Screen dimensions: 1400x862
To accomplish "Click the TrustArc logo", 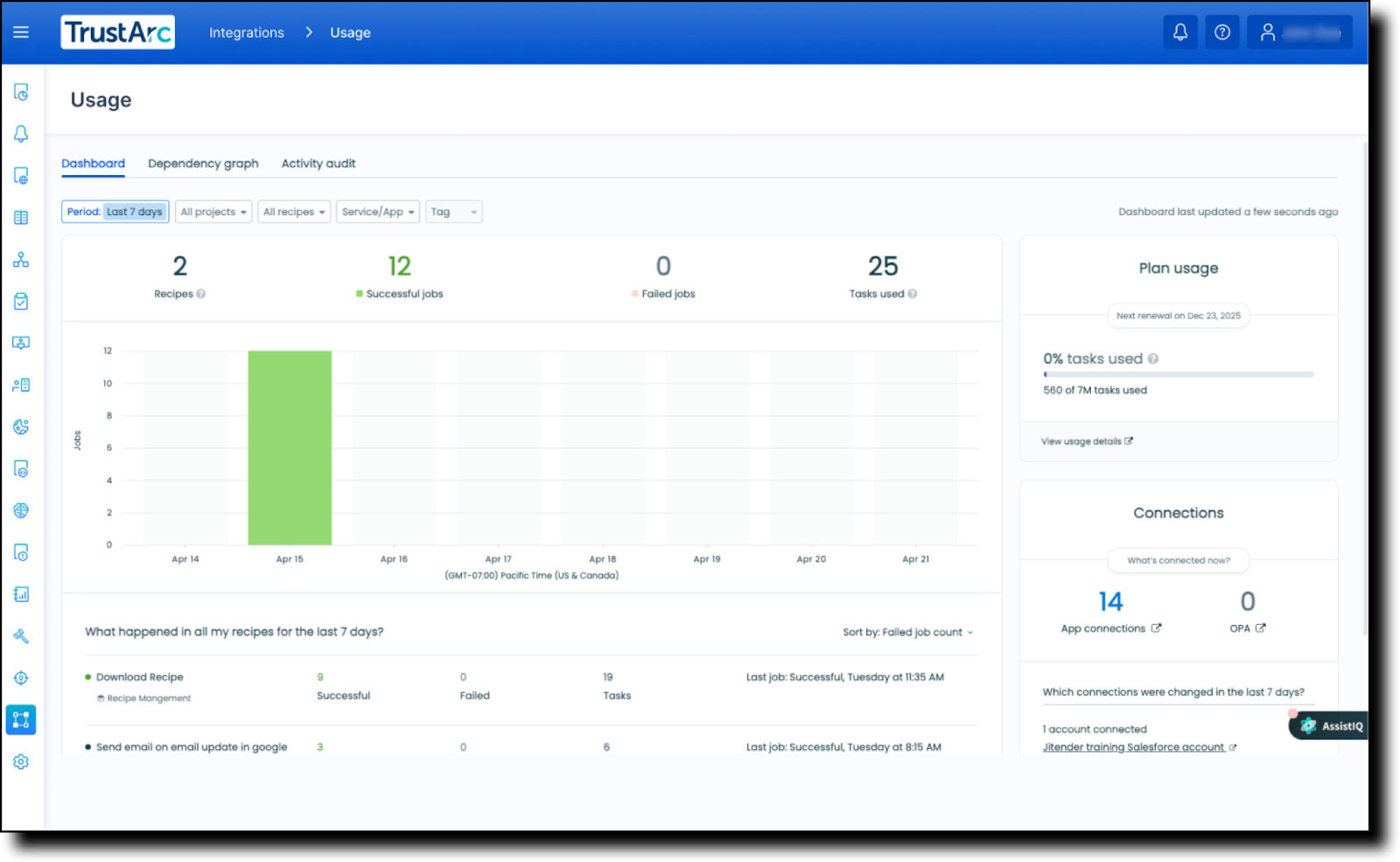I will (x=117, y=32).
